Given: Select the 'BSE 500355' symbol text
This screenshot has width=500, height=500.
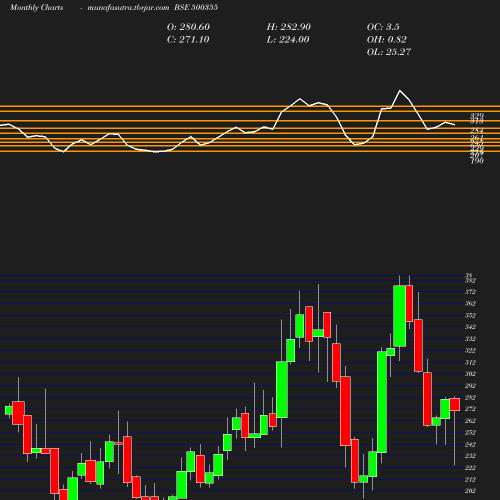Looking at the screenshot, I should tap(196, 8).
